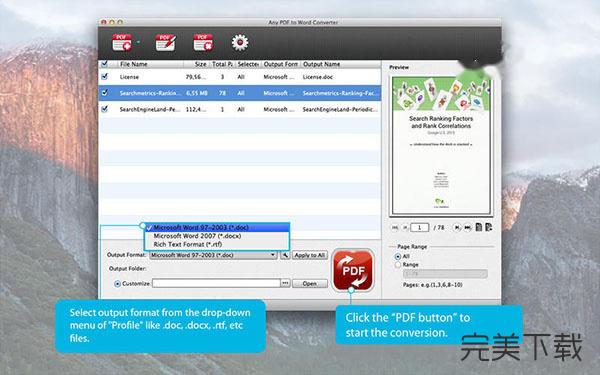Screen dimensions: 600x375
Task: Click the 6,55 MB size cell
Action: 197,93
